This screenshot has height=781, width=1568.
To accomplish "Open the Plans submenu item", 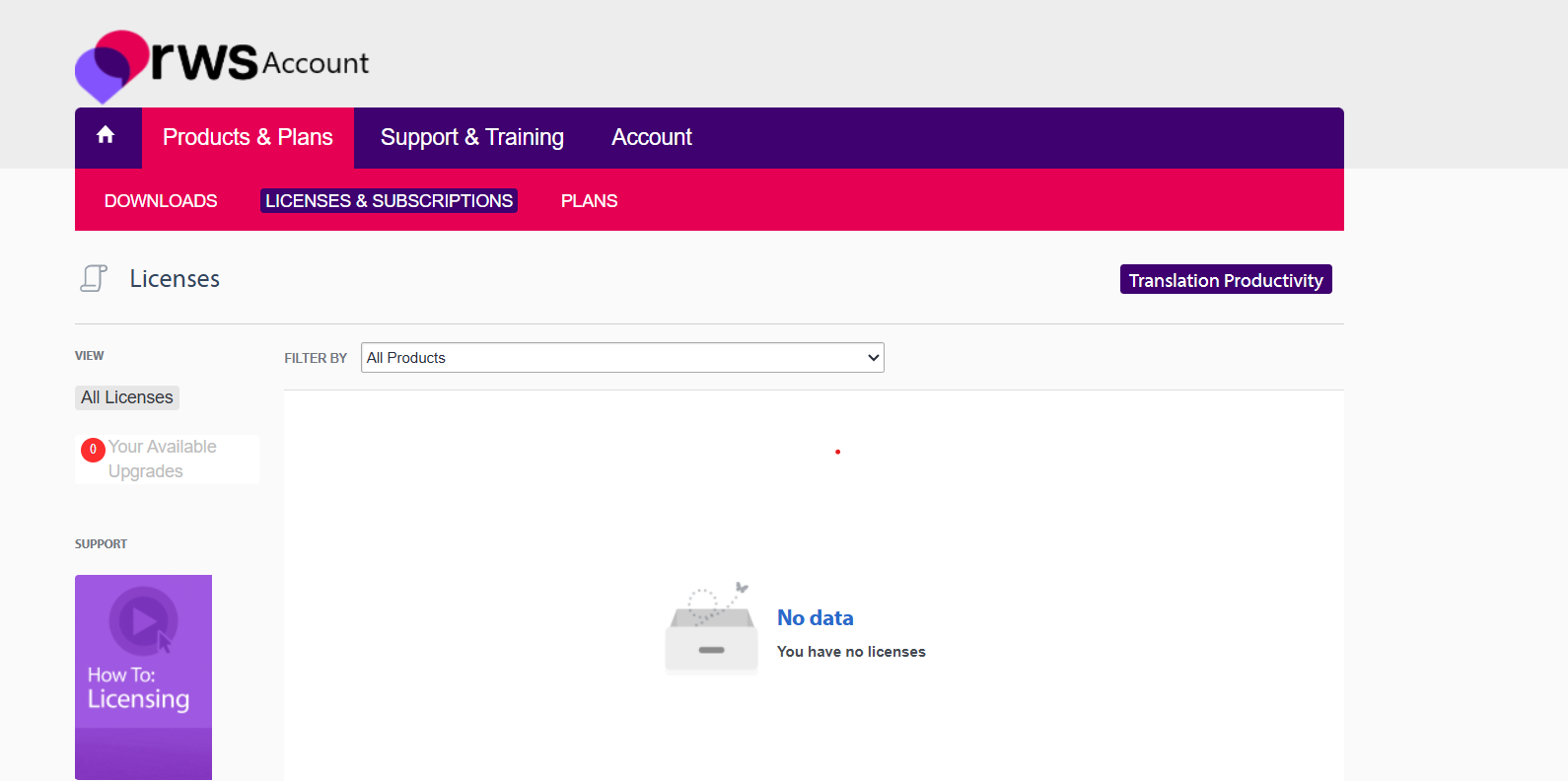I will tap(589, 201).
